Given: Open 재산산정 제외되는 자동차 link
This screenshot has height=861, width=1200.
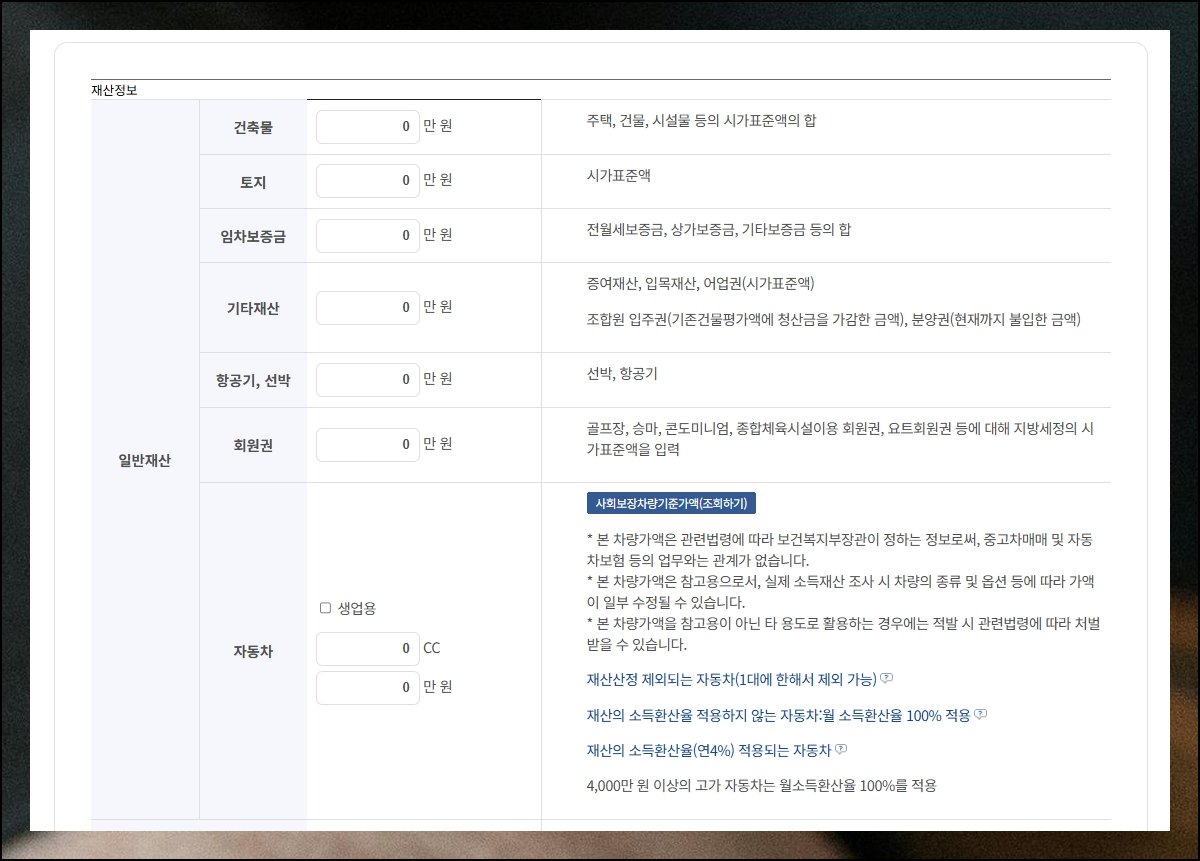Looking at the screenshot, I should 731,680.
